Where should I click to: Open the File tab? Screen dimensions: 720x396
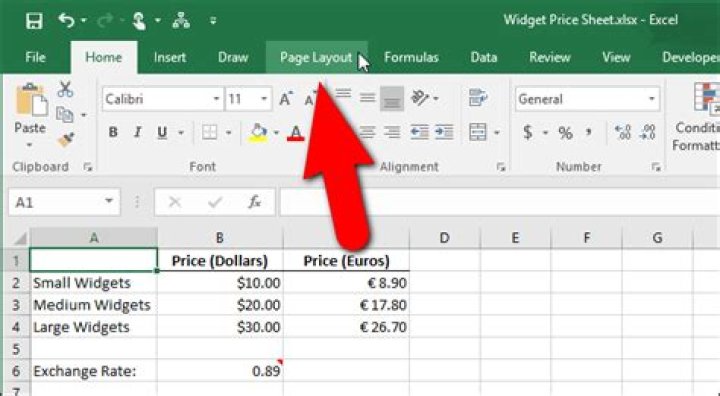coord(35,57)
